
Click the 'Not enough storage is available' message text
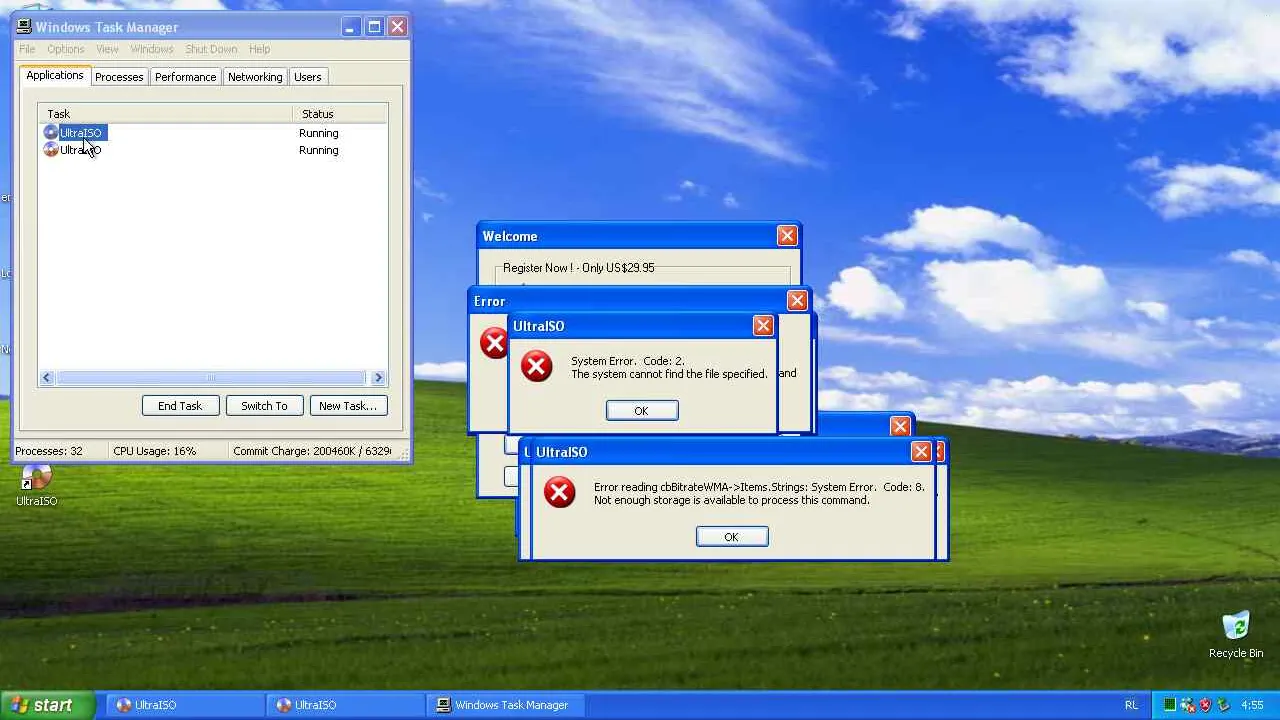coord(732,500)
